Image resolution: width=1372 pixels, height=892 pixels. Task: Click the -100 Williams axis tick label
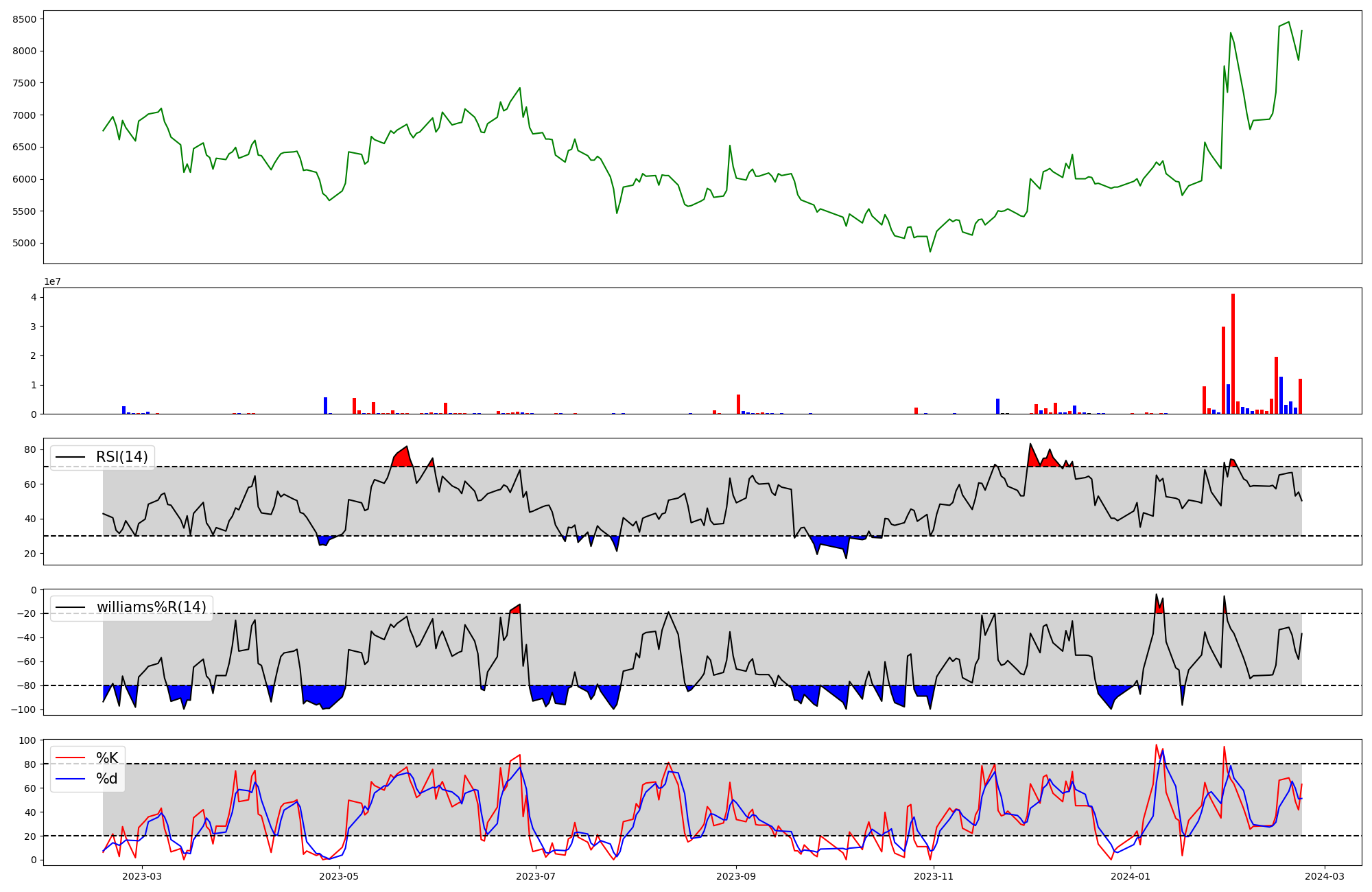23,710
